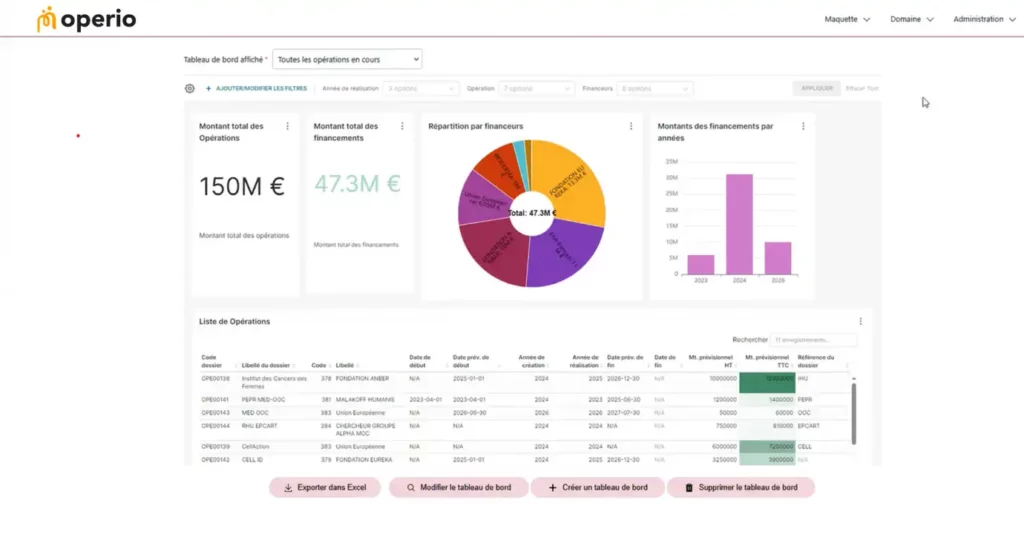Viewport: 1024px width, 534px height.
Task: Open options menu of Montant total des financements card
Action: [402, 126]
